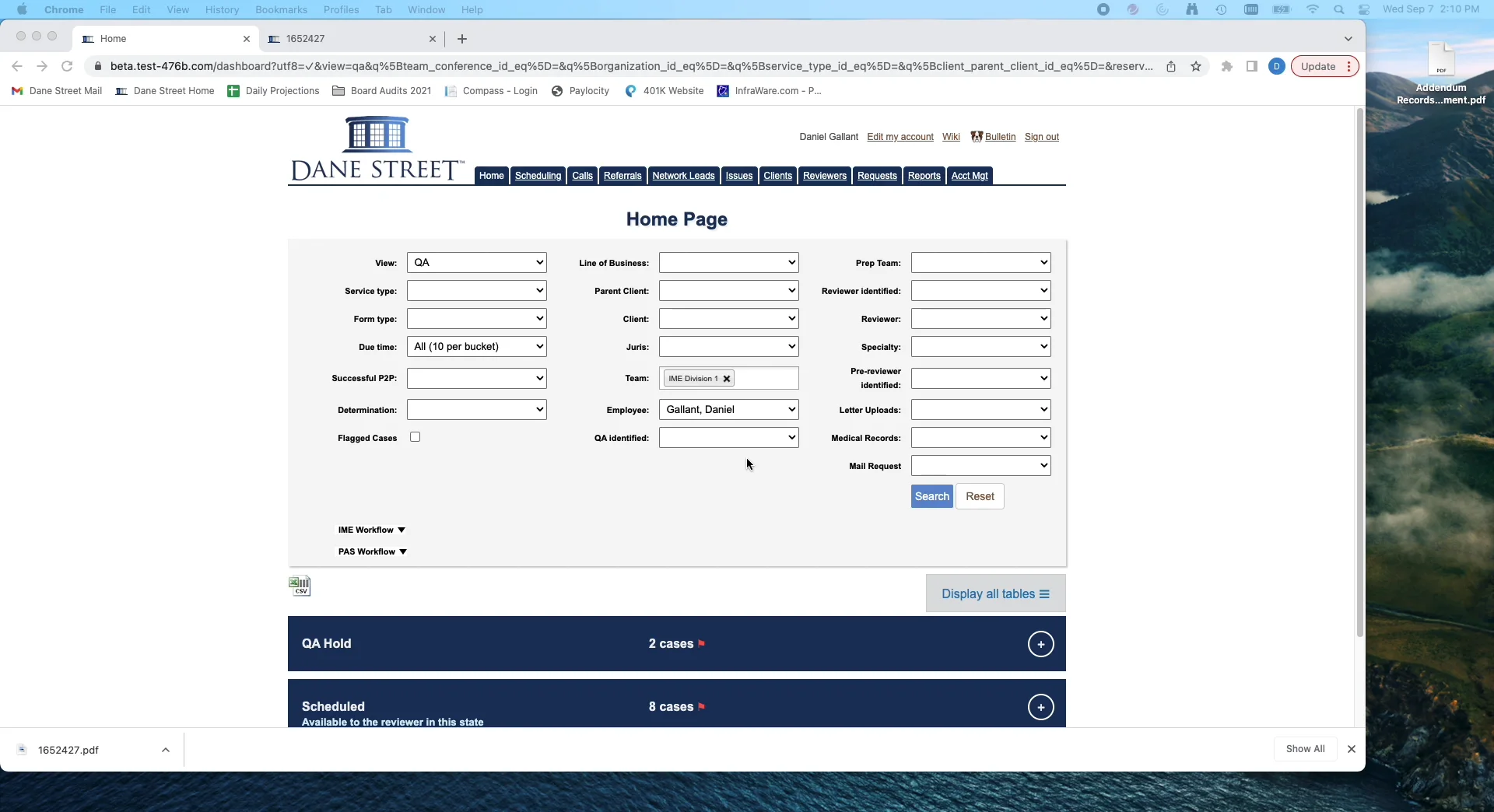This screenshot has height=812, width=1494.
Task: Open Chrome extensions puzzle icon
Action: click(x=1227, y=66)
